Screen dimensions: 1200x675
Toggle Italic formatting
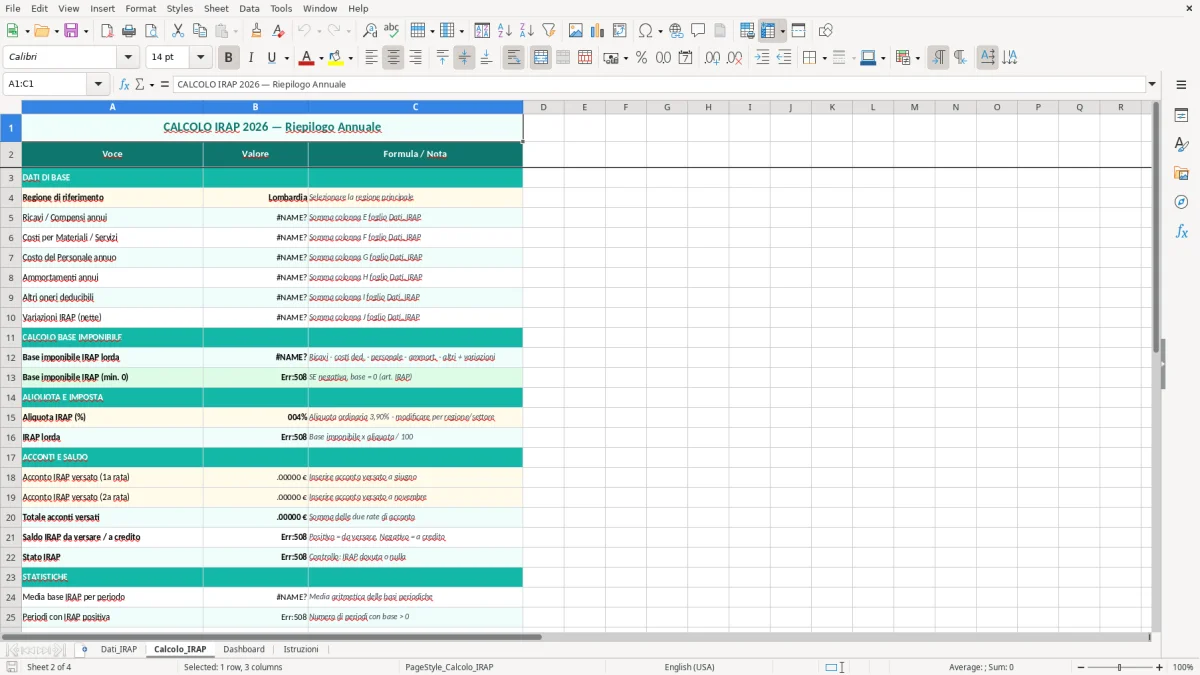point(250,58)
